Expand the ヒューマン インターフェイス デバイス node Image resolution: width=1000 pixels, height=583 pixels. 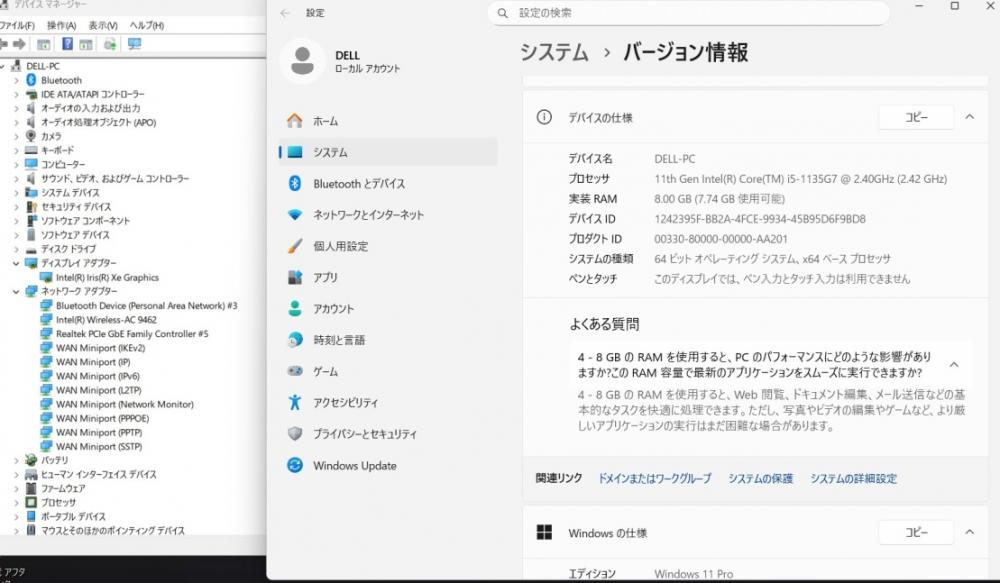(x=16, y=475)
